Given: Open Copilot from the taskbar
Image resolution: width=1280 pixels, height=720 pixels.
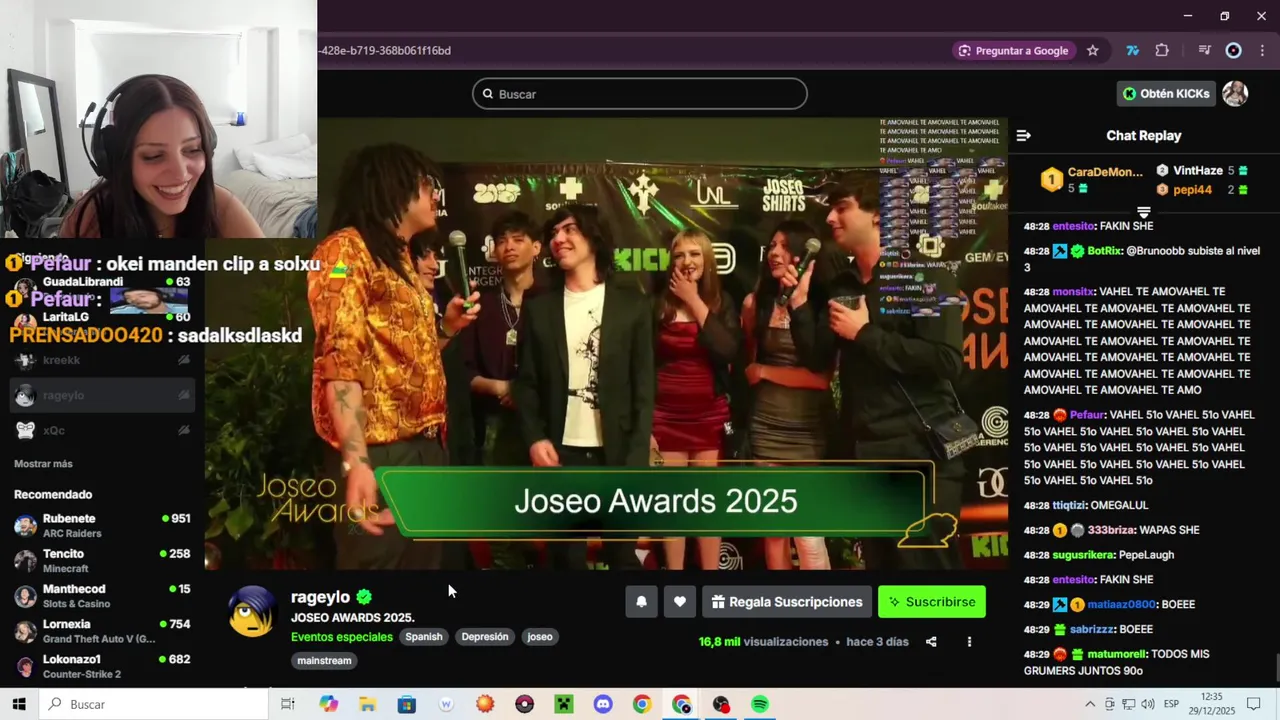Looking at the screenshot, I should 329,704.
